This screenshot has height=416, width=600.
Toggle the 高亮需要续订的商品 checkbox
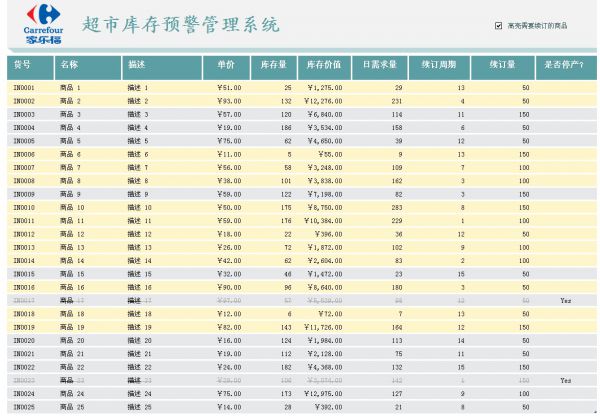[499, 25]
